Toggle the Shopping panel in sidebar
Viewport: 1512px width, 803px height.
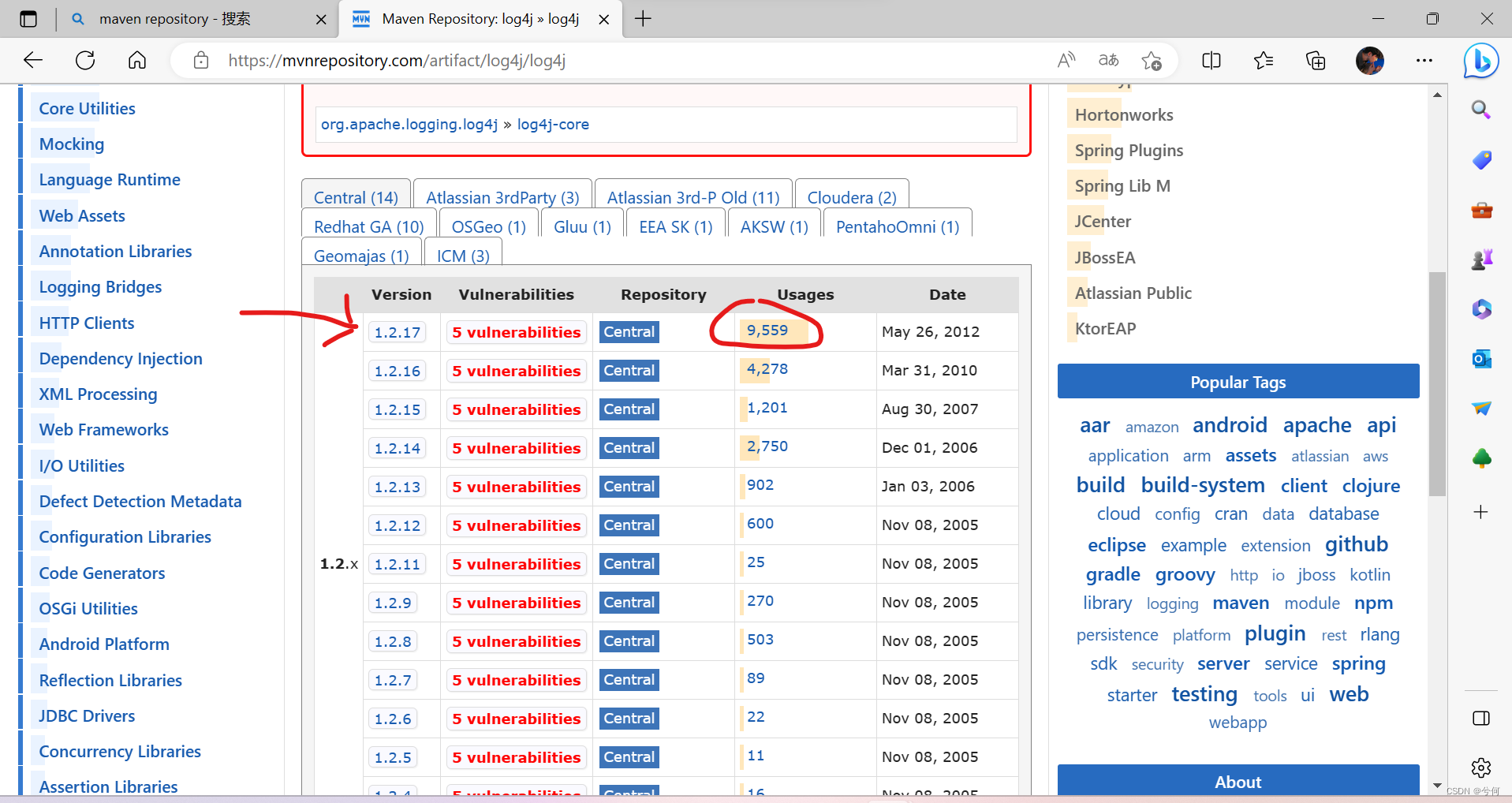point(1482,160)
